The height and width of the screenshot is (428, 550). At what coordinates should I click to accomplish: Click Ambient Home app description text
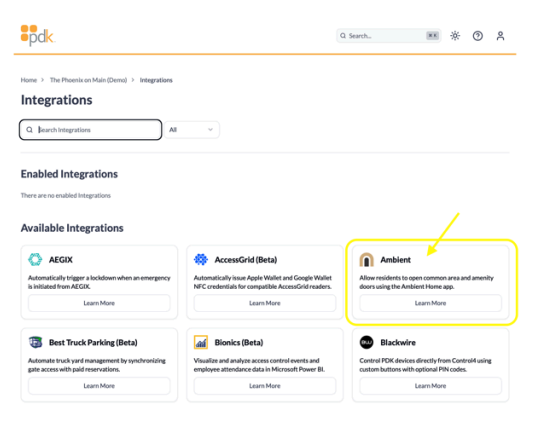click(x=426, y=282)
